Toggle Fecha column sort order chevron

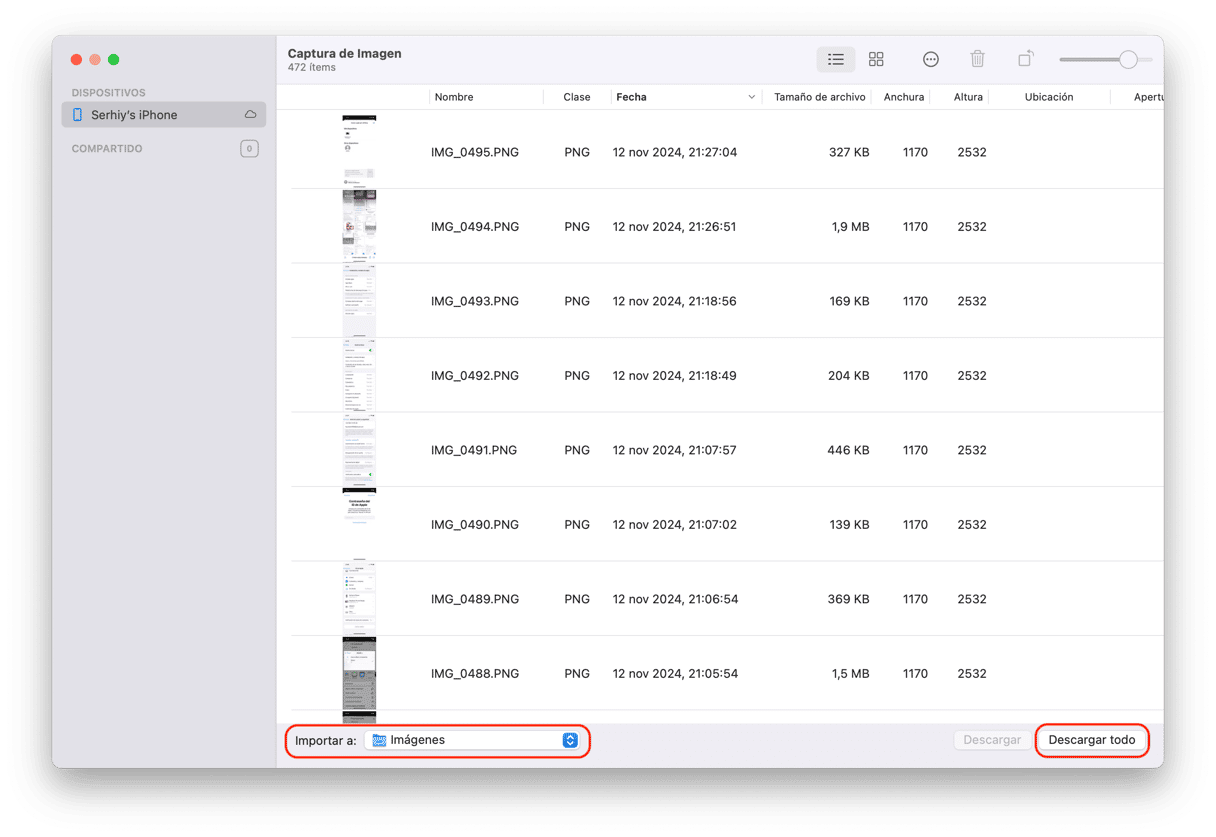coord(751,97)
